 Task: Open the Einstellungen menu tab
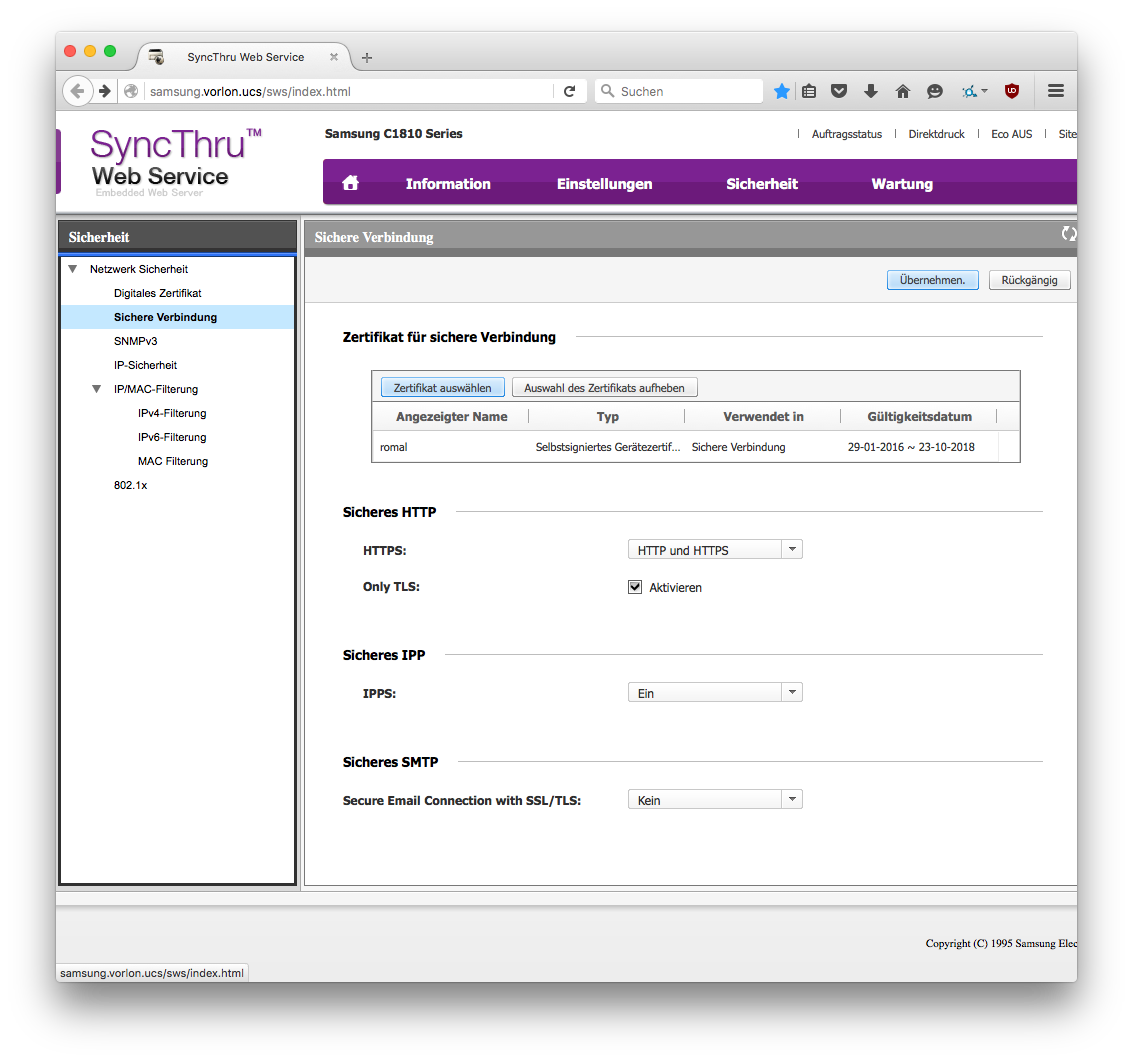[x=604, y=184]
